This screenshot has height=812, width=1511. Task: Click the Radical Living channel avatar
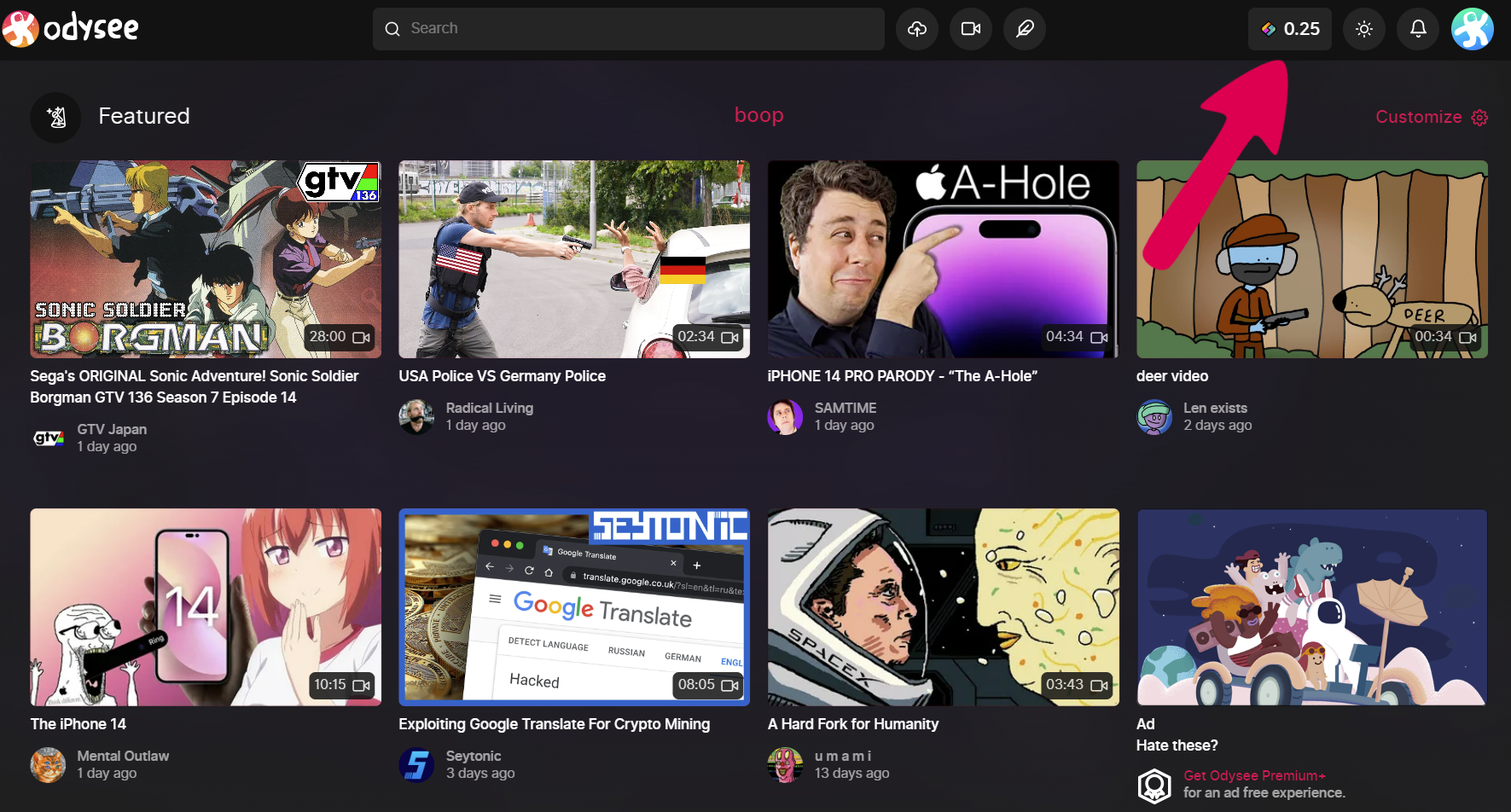tap(416, 416)
